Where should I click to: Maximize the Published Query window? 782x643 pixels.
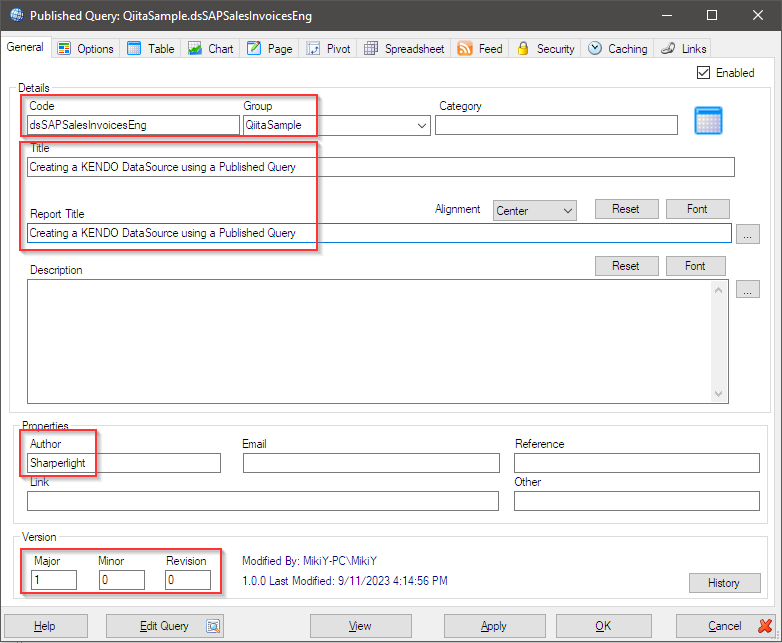tap(712, 15)
